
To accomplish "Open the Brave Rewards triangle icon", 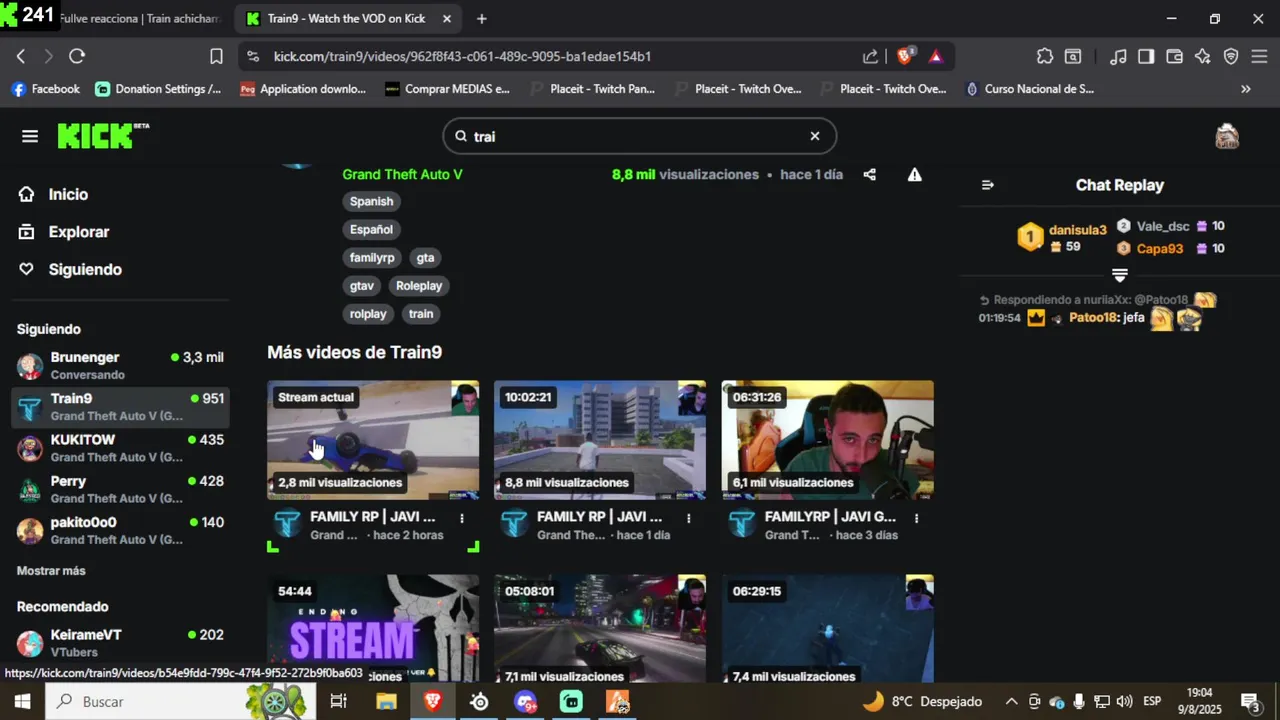I will [936, 56].
